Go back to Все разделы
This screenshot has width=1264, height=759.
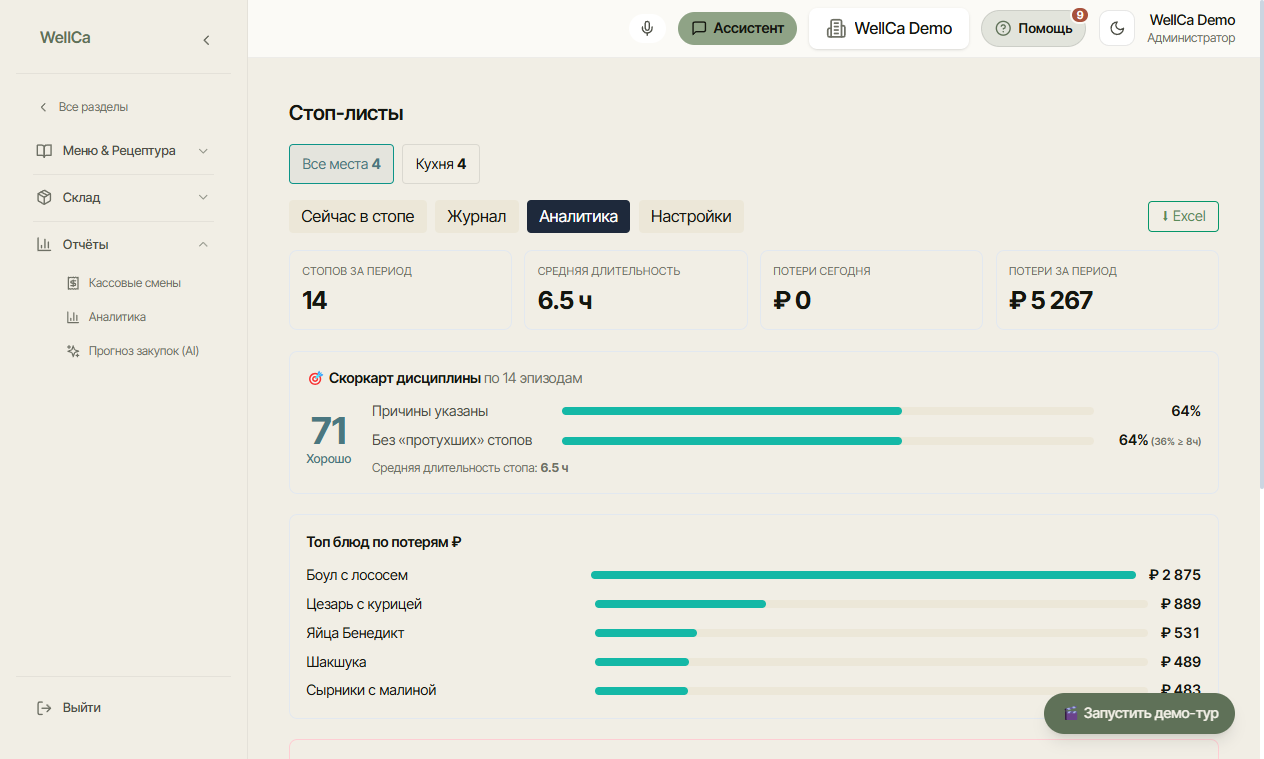click(84, 107)
